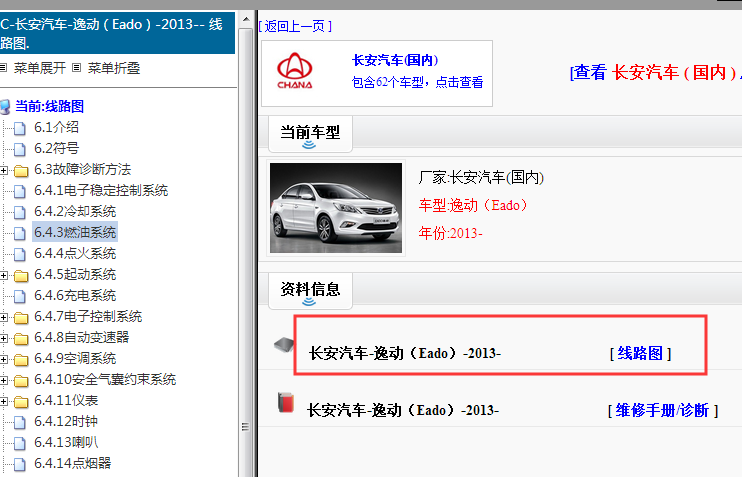The image size is (742, 477).
Task: Click the page icon beside 6.4.13喇叭
Action: [x=19, y=443]
